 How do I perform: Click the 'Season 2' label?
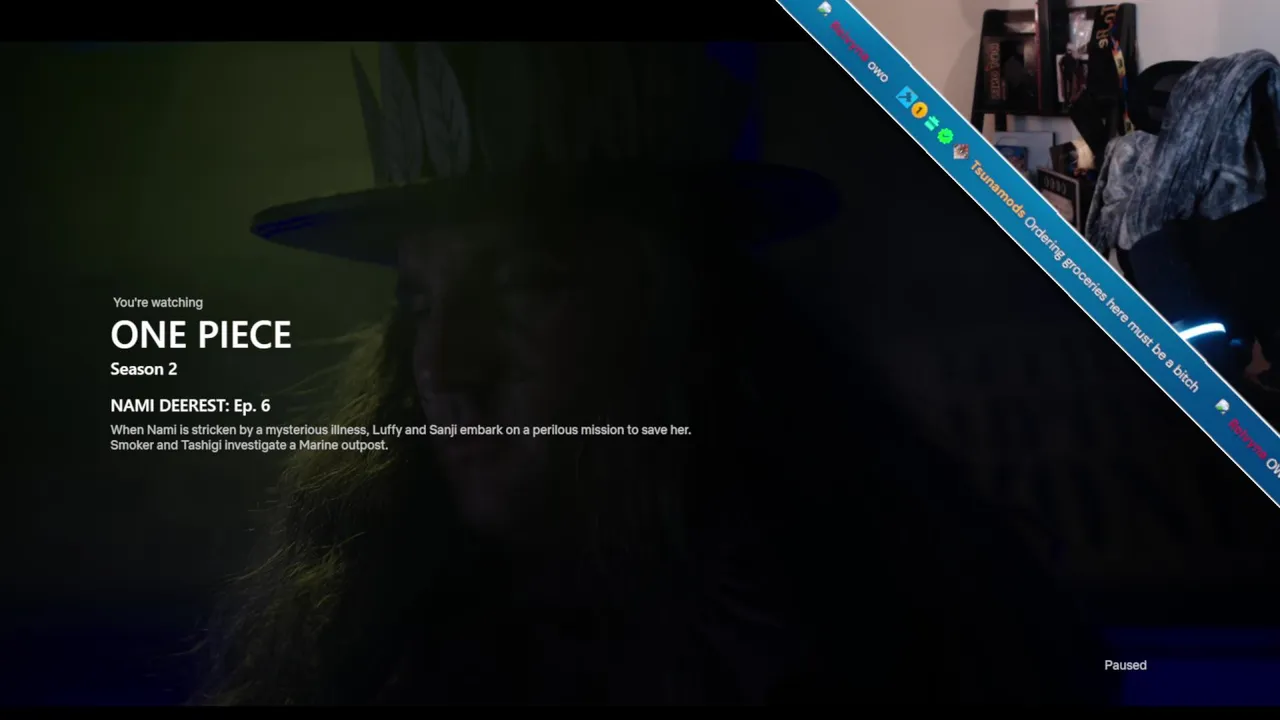pyautogui.click(x=144, y=369)
